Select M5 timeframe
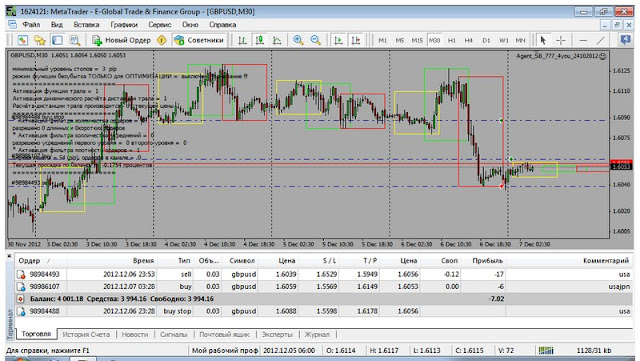The width and height of the screenshot is (640, 361). tap(399, 40)
